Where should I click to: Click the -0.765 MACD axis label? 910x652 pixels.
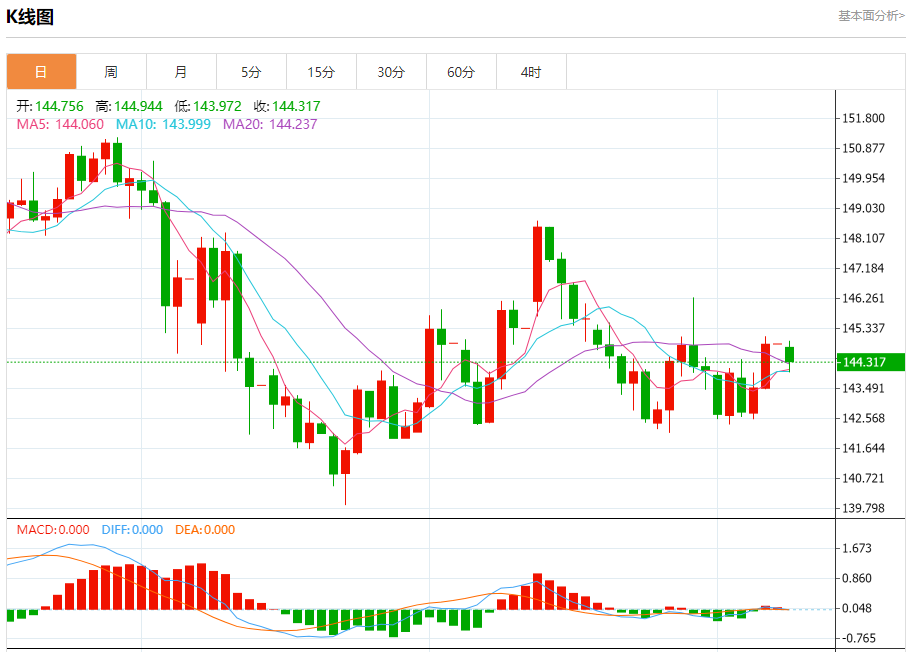860,638
